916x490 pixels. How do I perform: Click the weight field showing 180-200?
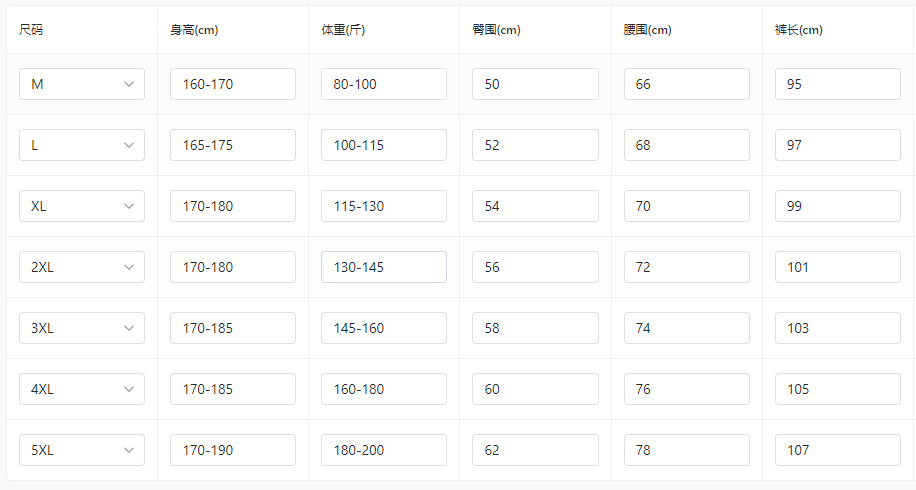pyautogui.click(x=384, y=450)
